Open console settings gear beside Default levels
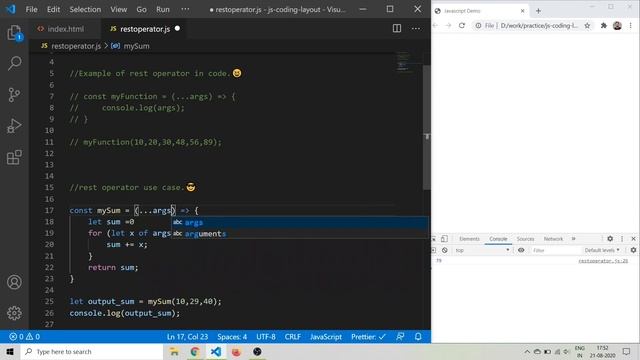This screenshot has width=640, height=360. pyautogui.click(x=633, y=250)
